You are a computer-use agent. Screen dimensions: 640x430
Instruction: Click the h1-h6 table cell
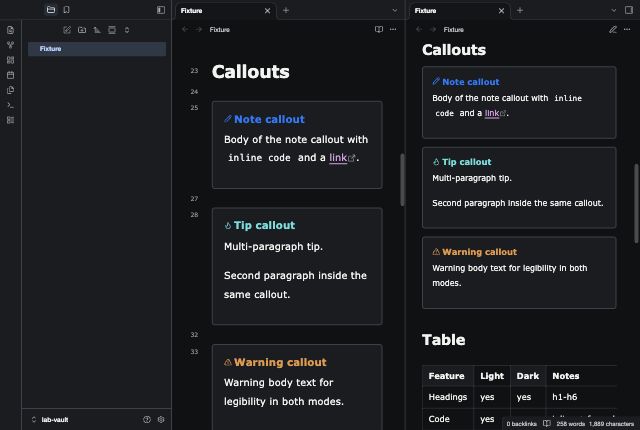click(581, 397)
